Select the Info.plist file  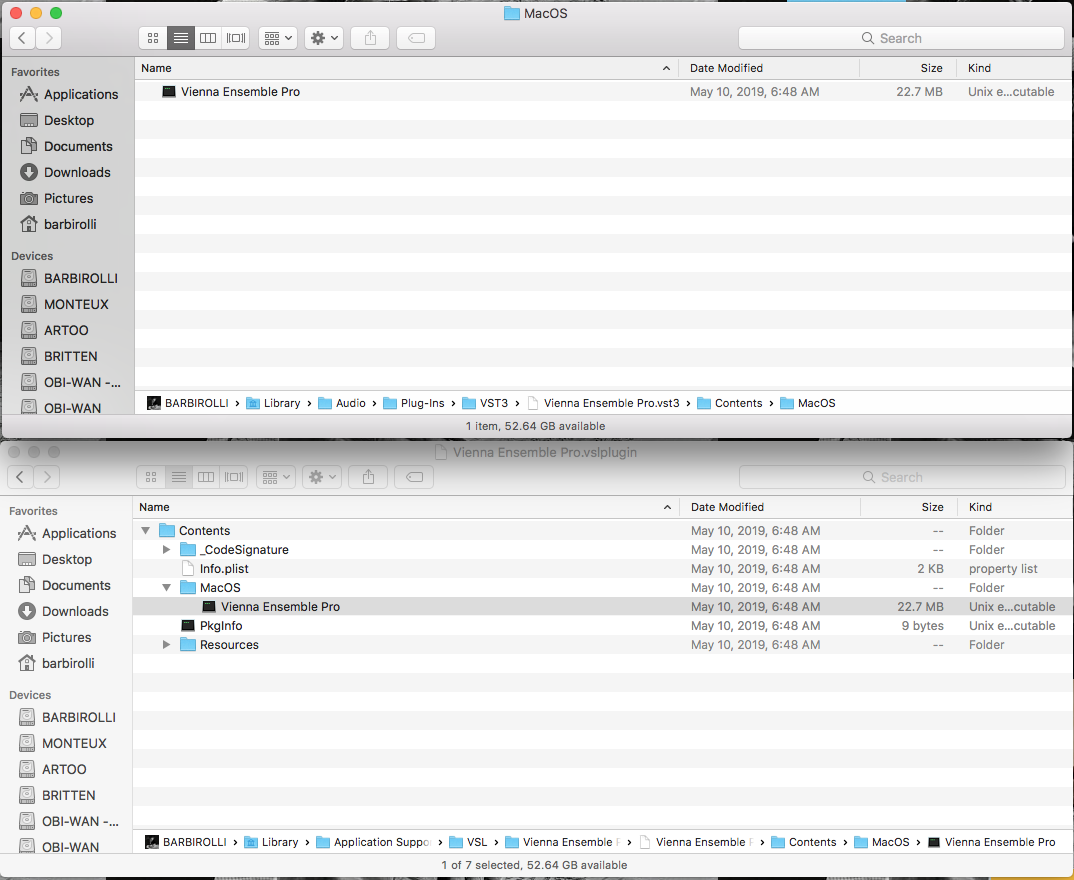click(603, 569)
